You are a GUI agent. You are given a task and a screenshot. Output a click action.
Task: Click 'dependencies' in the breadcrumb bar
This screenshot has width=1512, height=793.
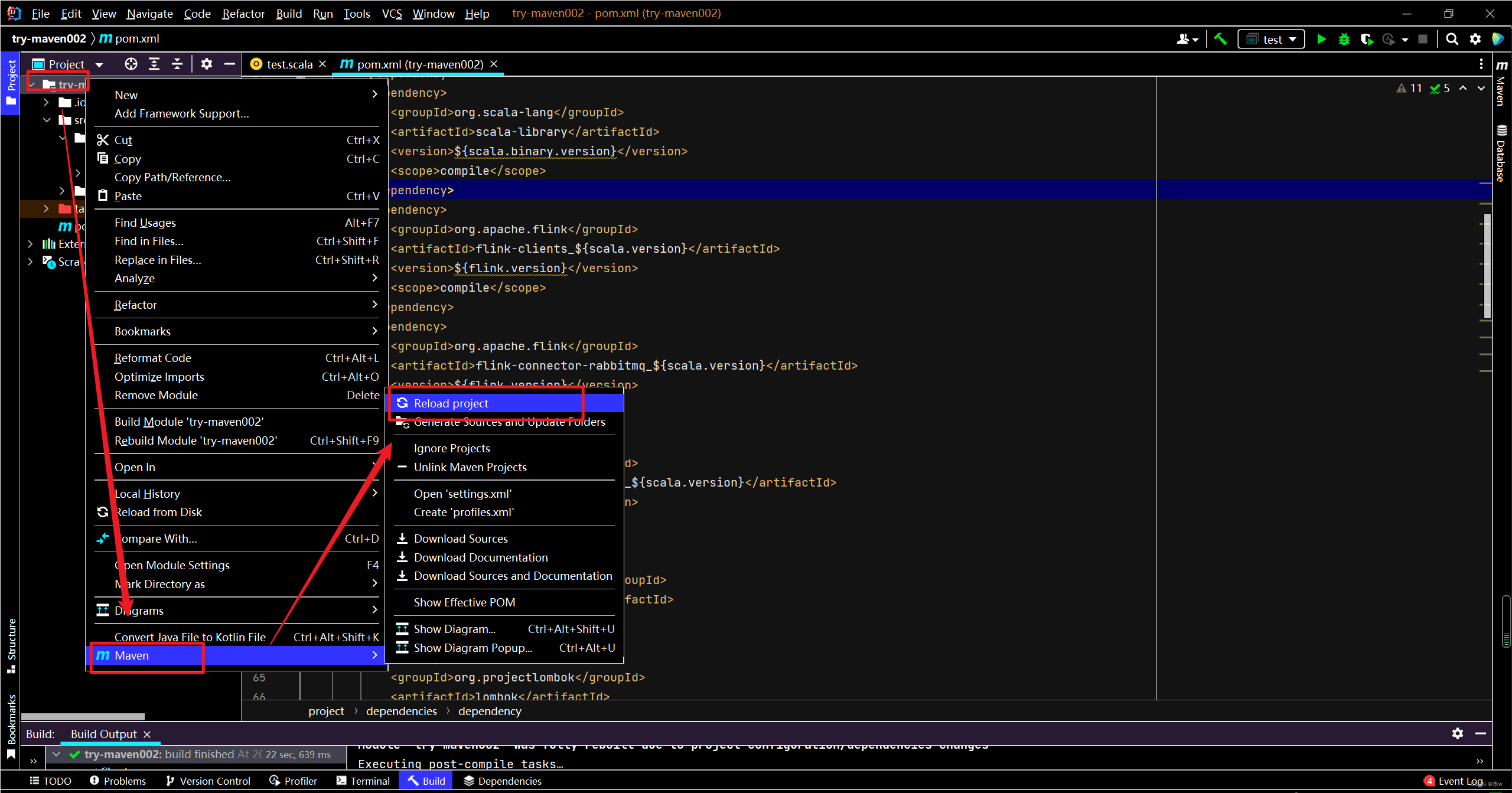[x=401, y=711]
